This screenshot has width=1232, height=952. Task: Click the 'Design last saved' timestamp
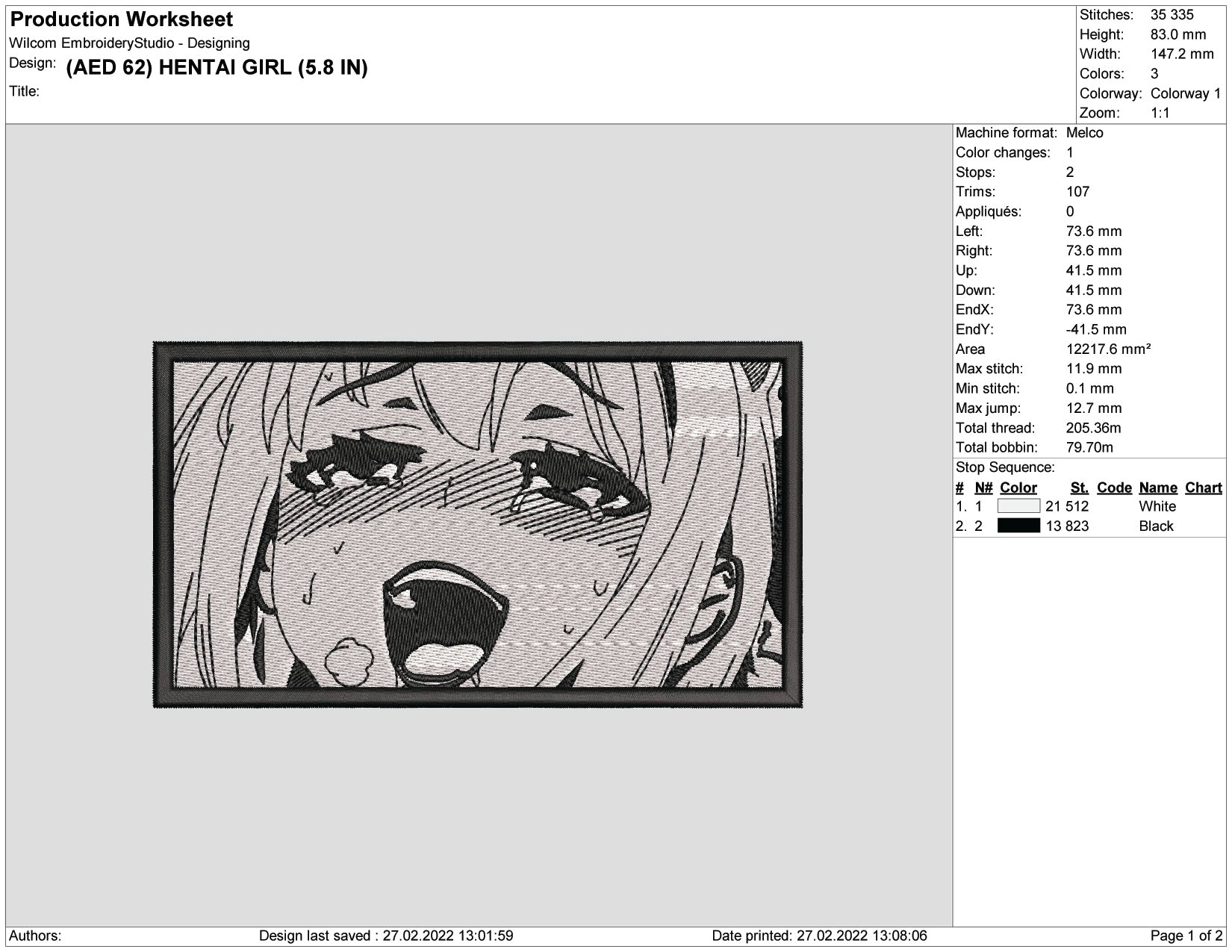pyautogui.click(x=386, y=936)
